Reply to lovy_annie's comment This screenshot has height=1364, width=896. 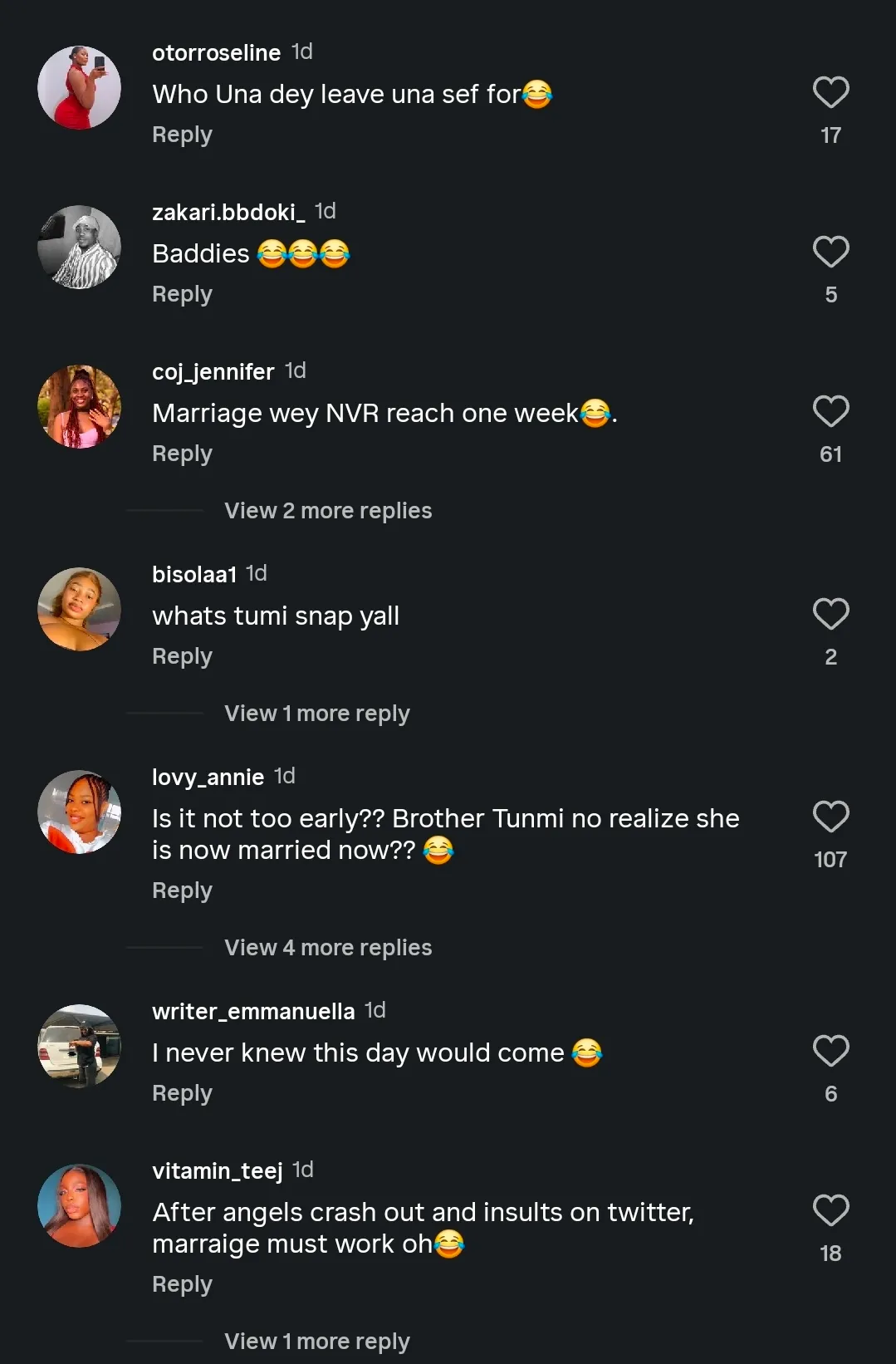point(182,891)
